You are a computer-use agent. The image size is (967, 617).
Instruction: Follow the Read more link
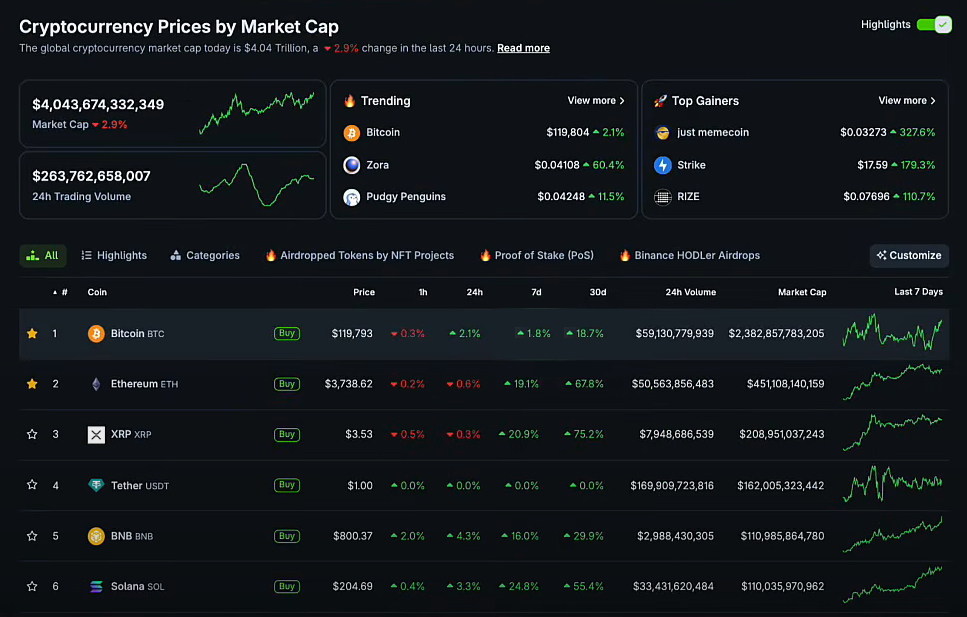(x=523, y=48)
